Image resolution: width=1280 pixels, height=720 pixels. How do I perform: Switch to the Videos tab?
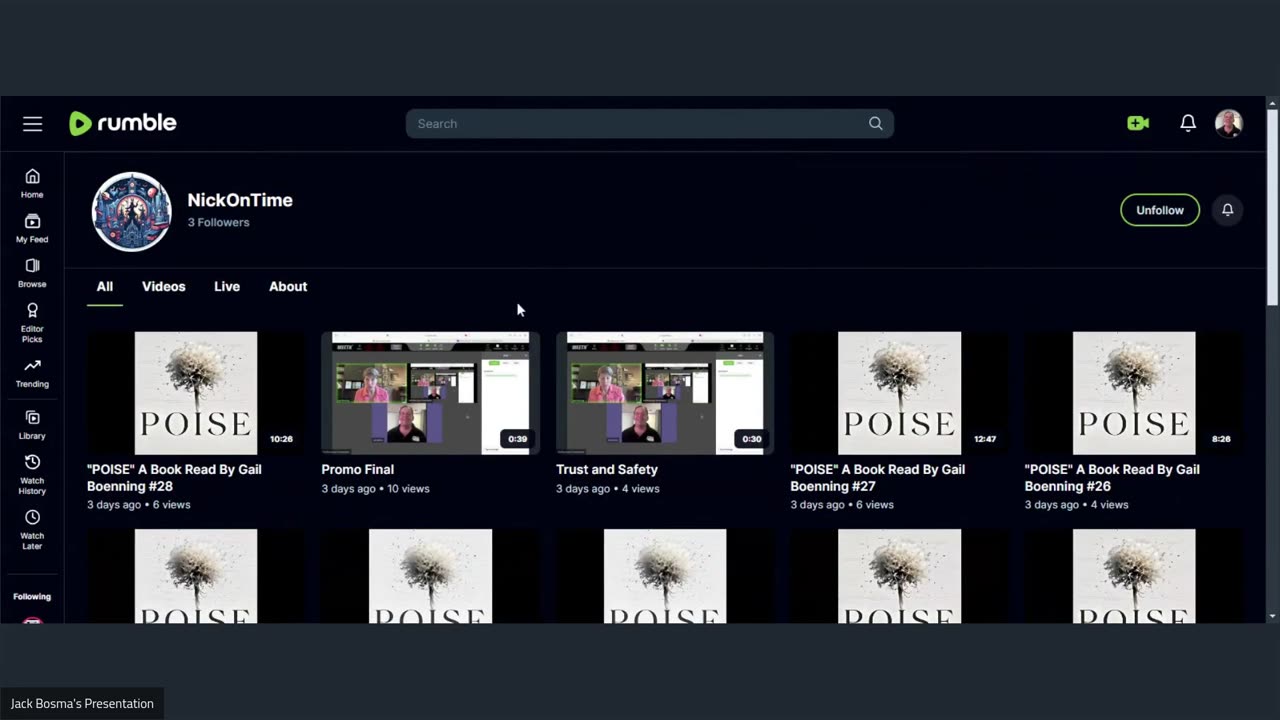click(164, 287)
